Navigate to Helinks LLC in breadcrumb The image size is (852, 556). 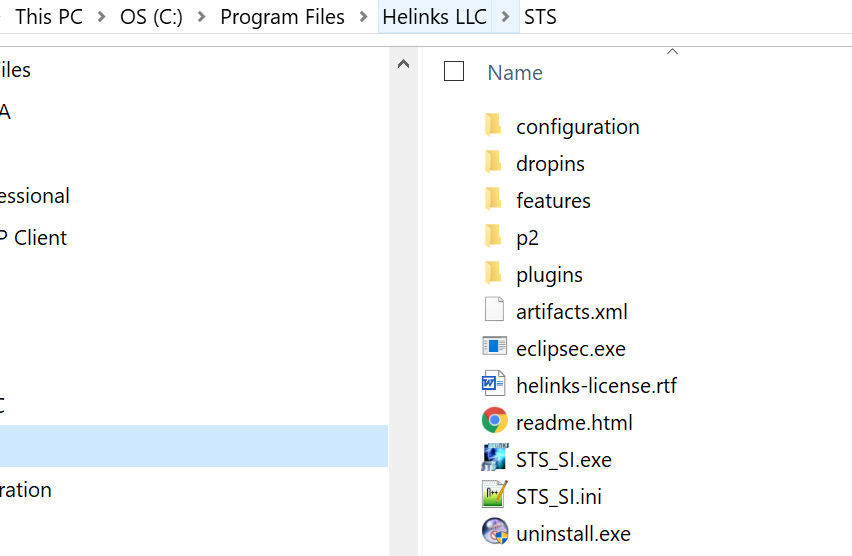coord(434,17)
